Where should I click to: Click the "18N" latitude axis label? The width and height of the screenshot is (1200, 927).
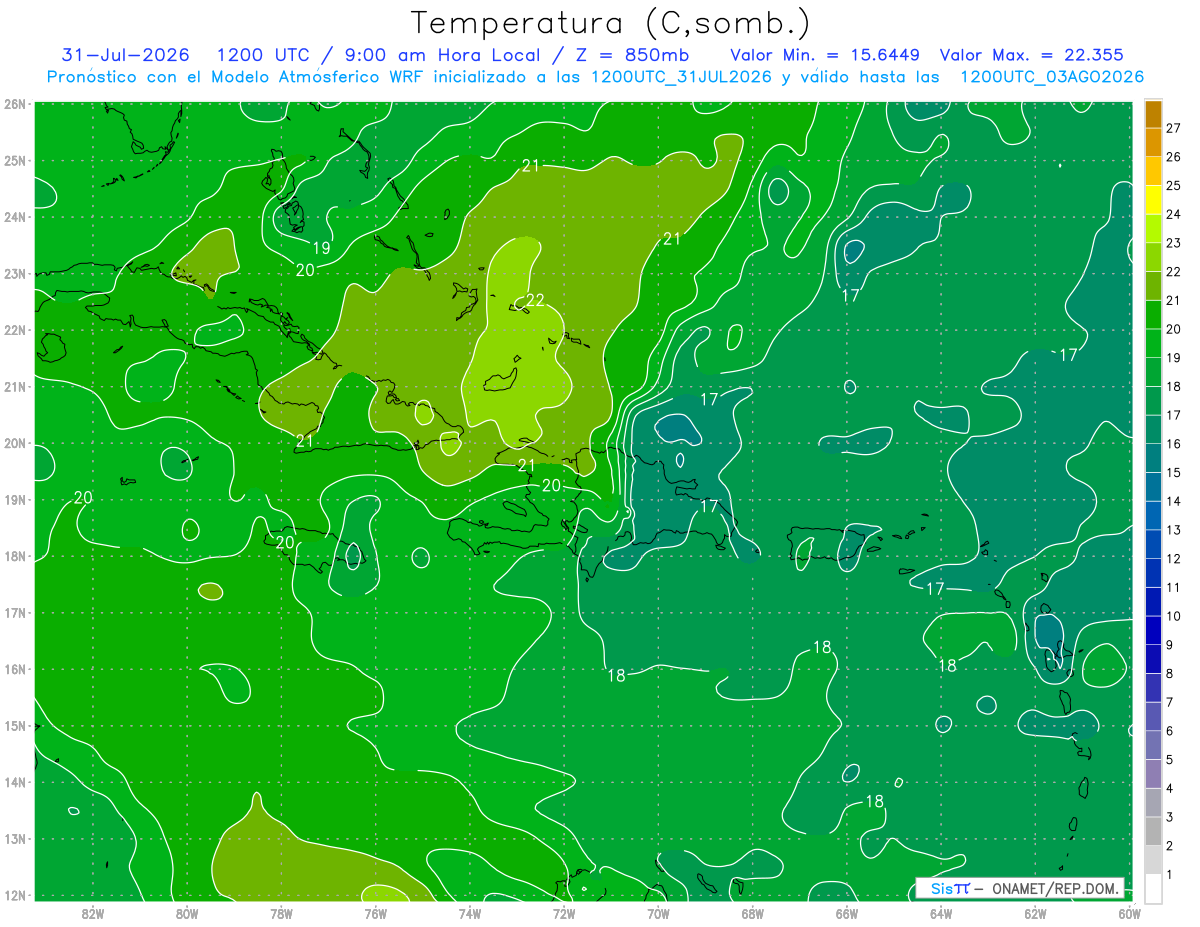[x=14, y=556]
